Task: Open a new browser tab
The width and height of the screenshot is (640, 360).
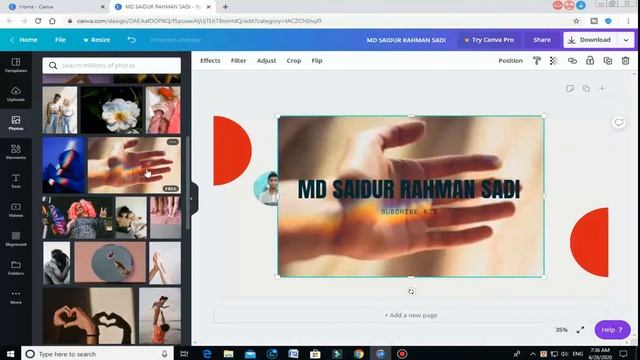Action: (225, 7)
